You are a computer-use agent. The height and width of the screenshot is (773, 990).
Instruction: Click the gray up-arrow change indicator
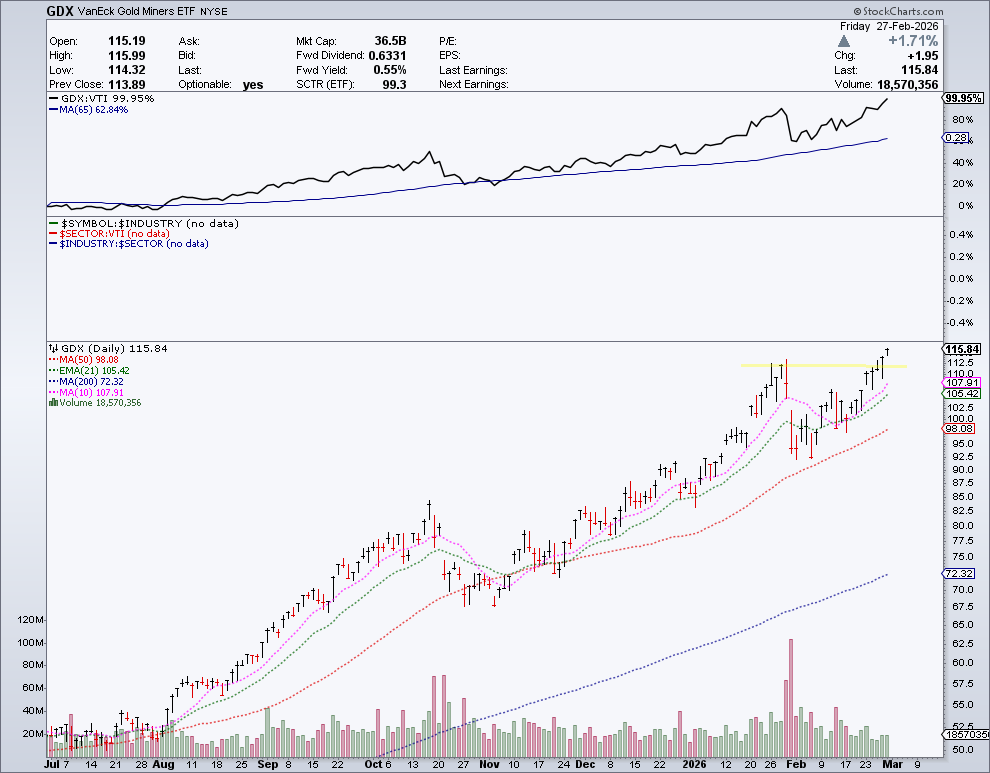point(844,42)
